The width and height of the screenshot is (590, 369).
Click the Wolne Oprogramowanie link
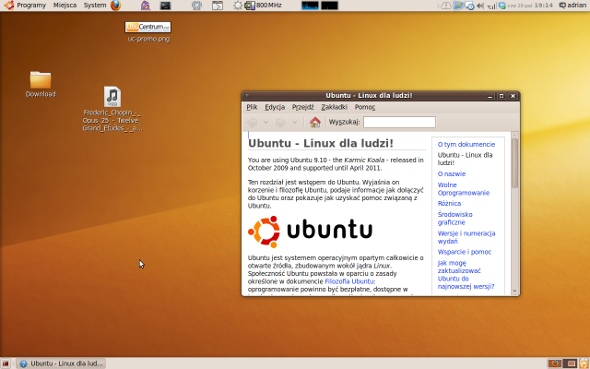pos(464,189)
